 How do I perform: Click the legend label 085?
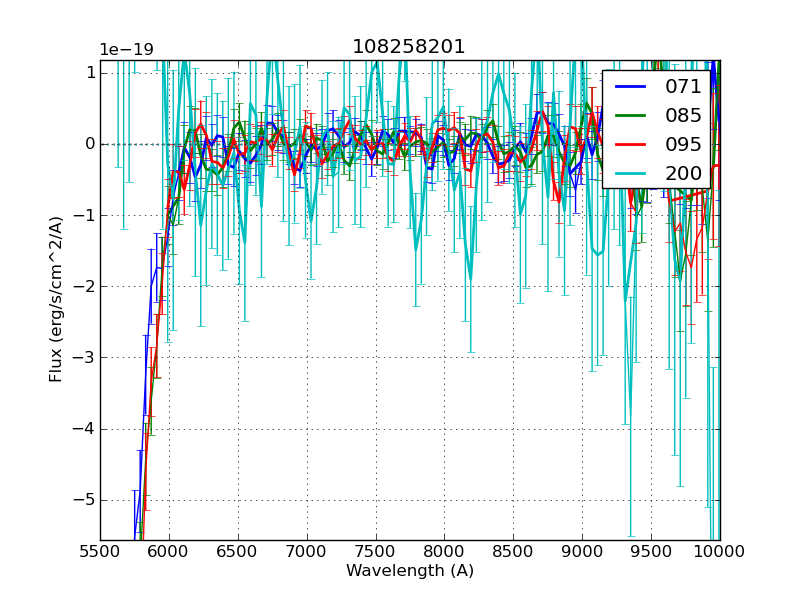[683, 116]
